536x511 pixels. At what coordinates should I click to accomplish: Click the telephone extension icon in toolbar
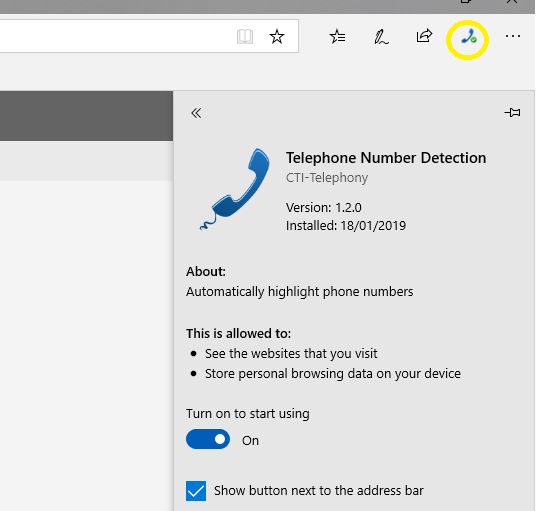tap(468, 37)
